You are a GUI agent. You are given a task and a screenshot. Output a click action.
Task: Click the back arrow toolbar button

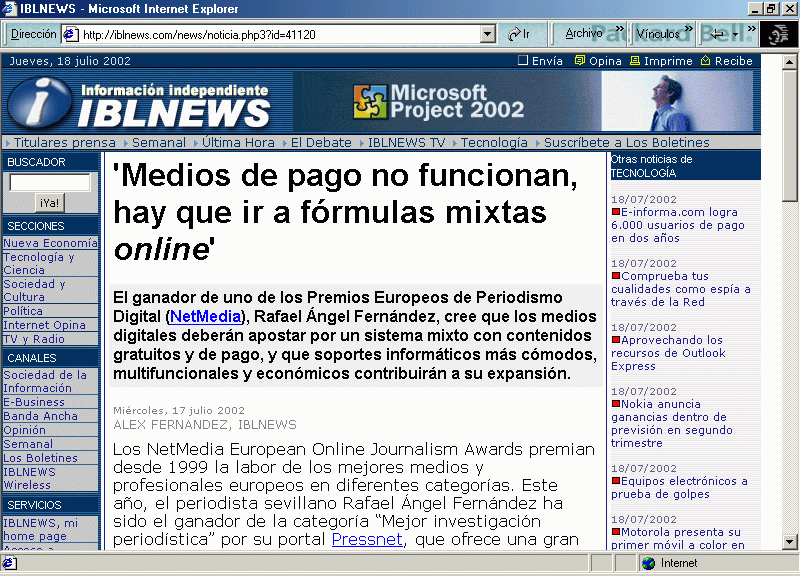tap(717, 34)
